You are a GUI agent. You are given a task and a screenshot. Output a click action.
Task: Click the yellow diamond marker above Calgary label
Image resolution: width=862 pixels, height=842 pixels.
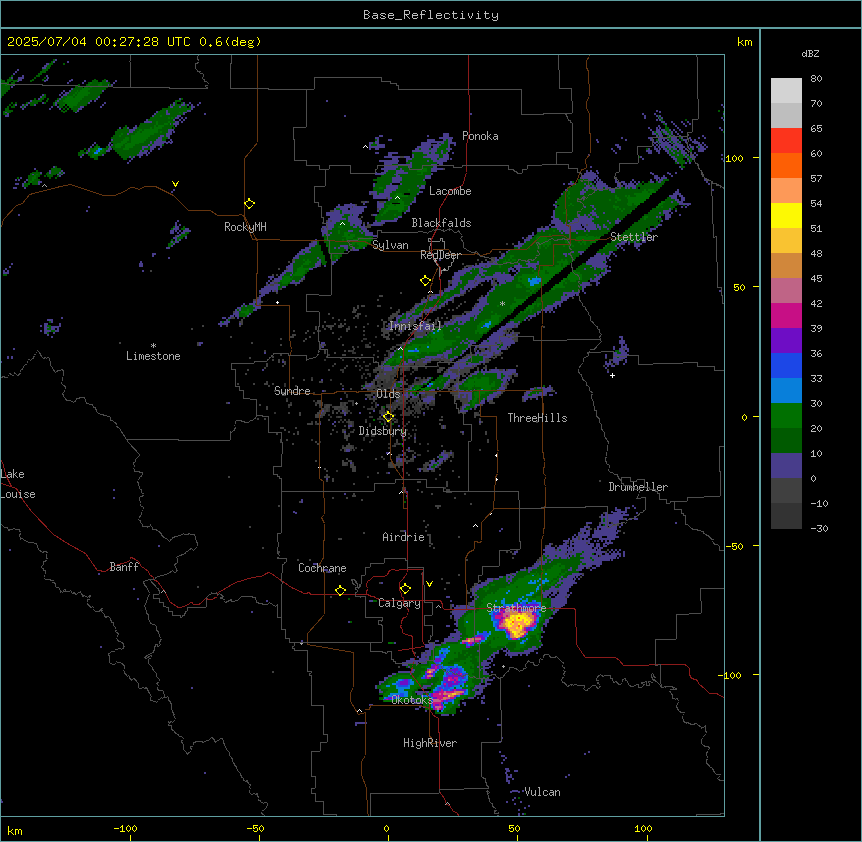click(x=405, y=589)
